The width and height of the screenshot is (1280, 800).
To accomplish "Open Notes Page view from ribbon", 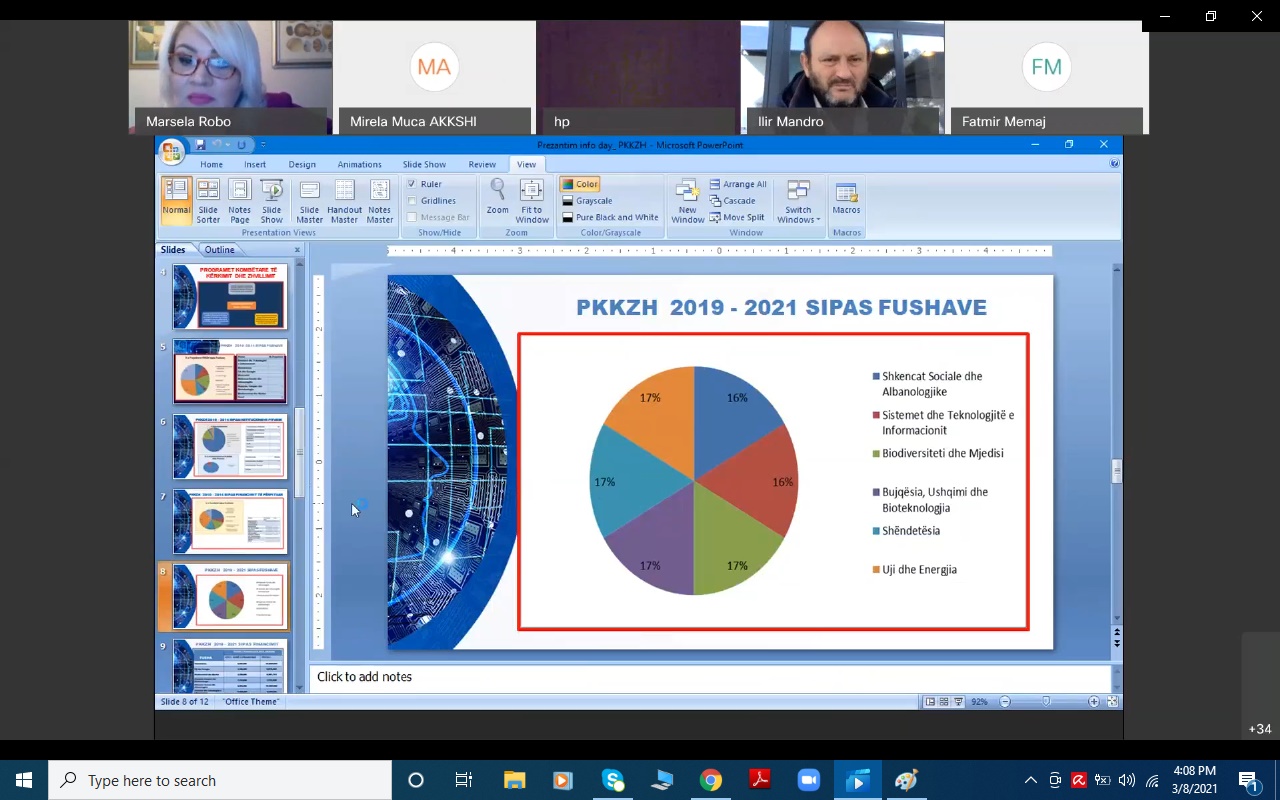I will pyautogui.click(x=240, y=201).
